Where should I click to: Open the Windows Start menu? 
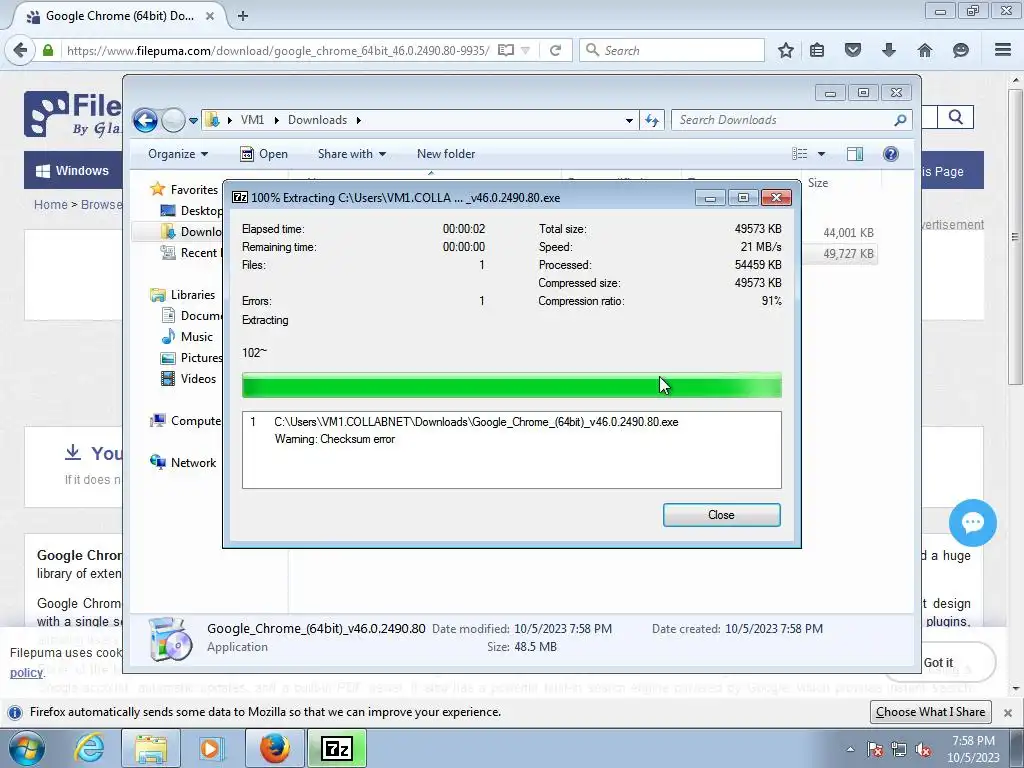(26, 748)
